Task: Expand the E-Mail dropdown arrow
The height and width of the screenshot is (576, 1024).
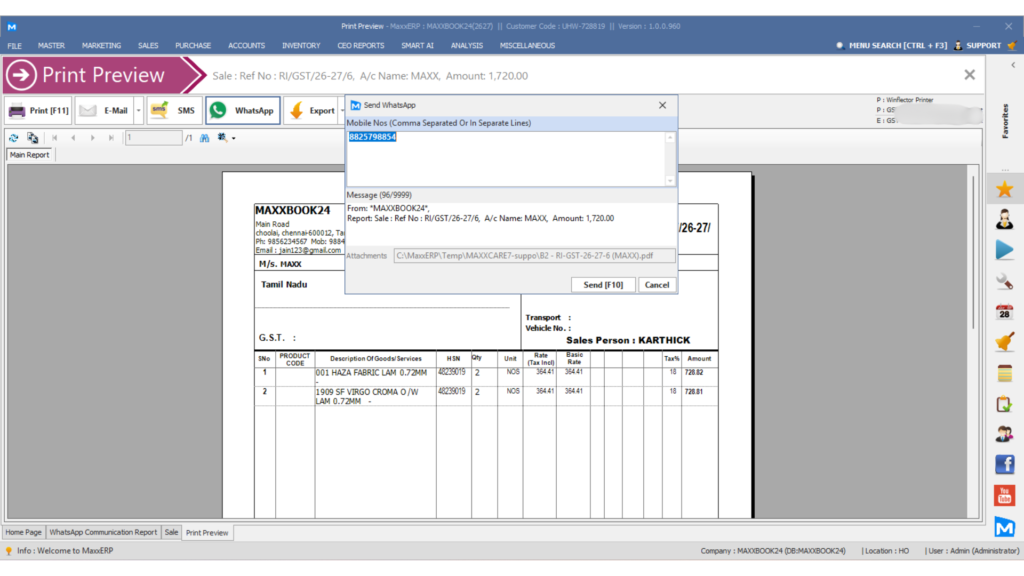Action: 138,110
